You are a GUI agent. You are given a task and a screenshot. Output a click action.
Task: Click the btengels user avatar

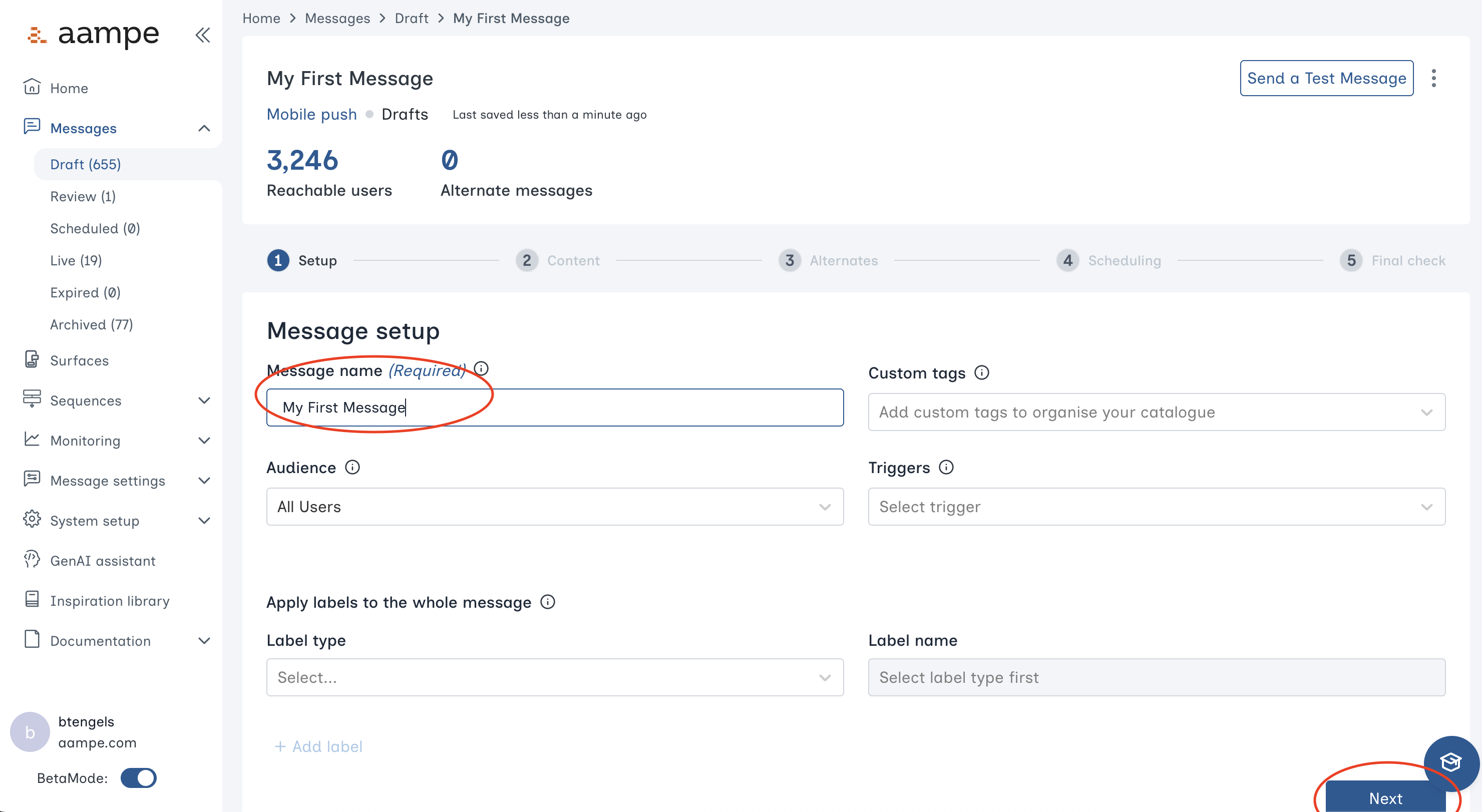[x=30, y=731]
